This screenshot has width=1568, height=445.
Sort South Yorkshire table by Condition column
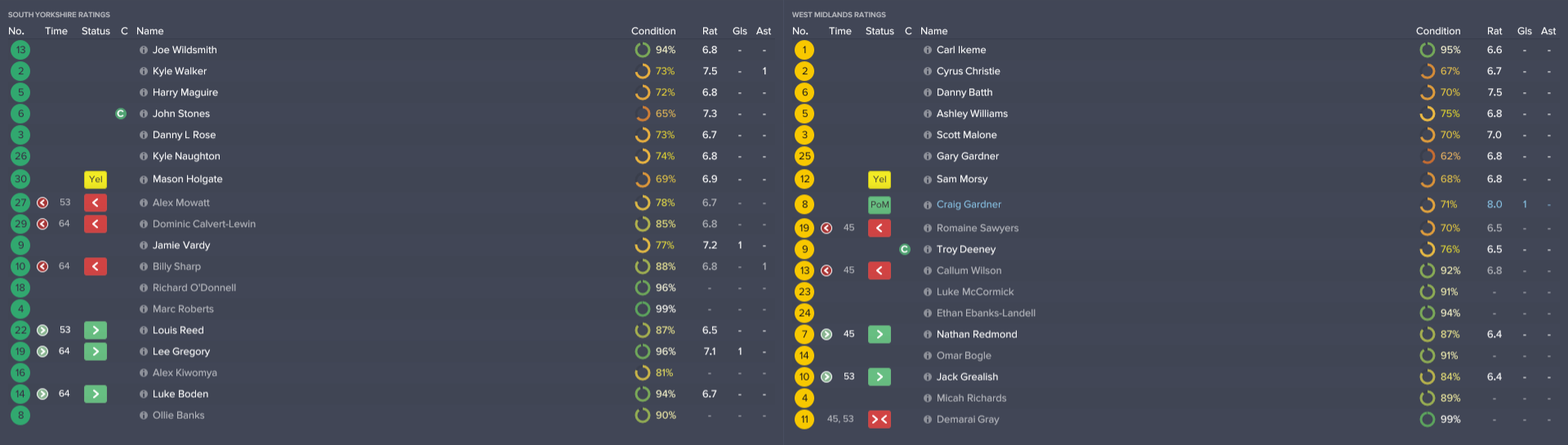tap(653, 31)
